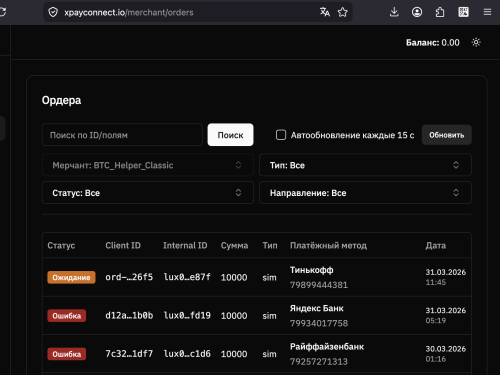Toggle light theme sun icon
Screen dimensions: 500x375
coord(476,42)
